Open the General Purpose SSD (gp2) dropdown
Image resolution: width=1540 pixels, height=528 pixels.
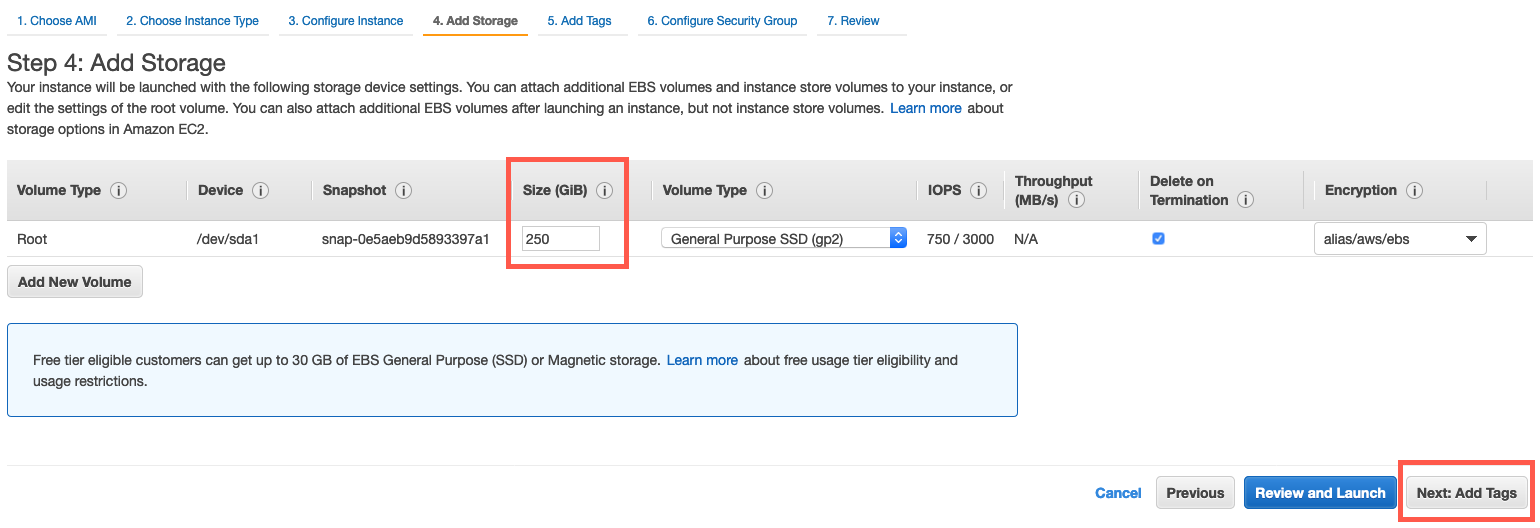click(x=783, y=239)
